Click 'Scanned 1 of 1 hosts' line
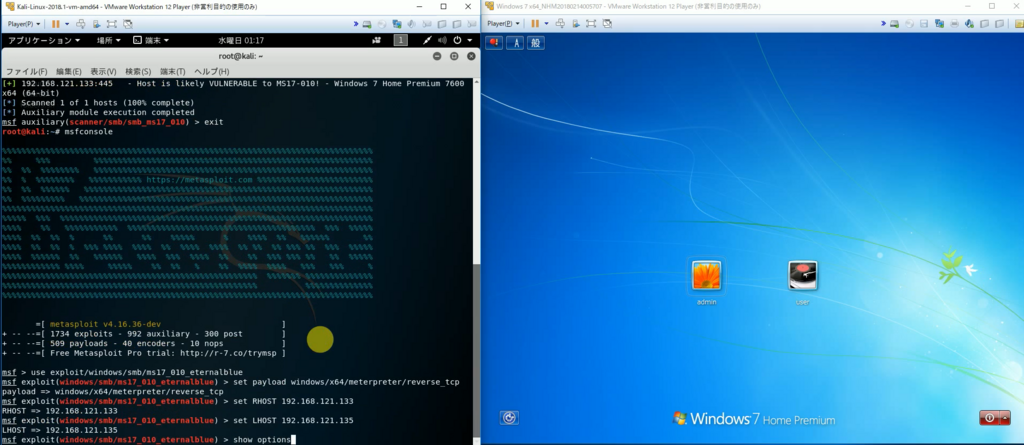 point(98,103)
